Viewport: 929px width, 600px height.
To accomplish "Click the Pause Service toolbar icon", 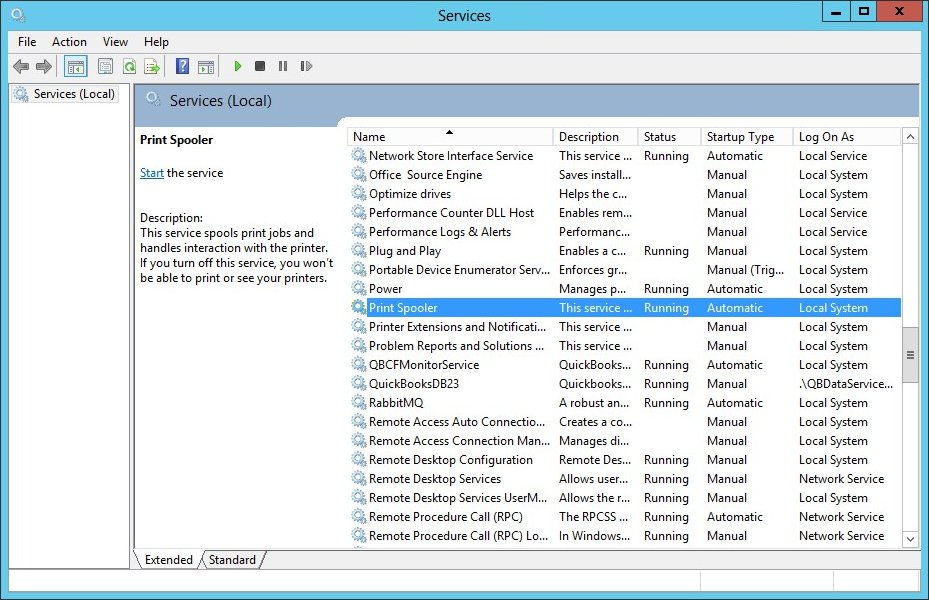I will [x=283, y=66].
